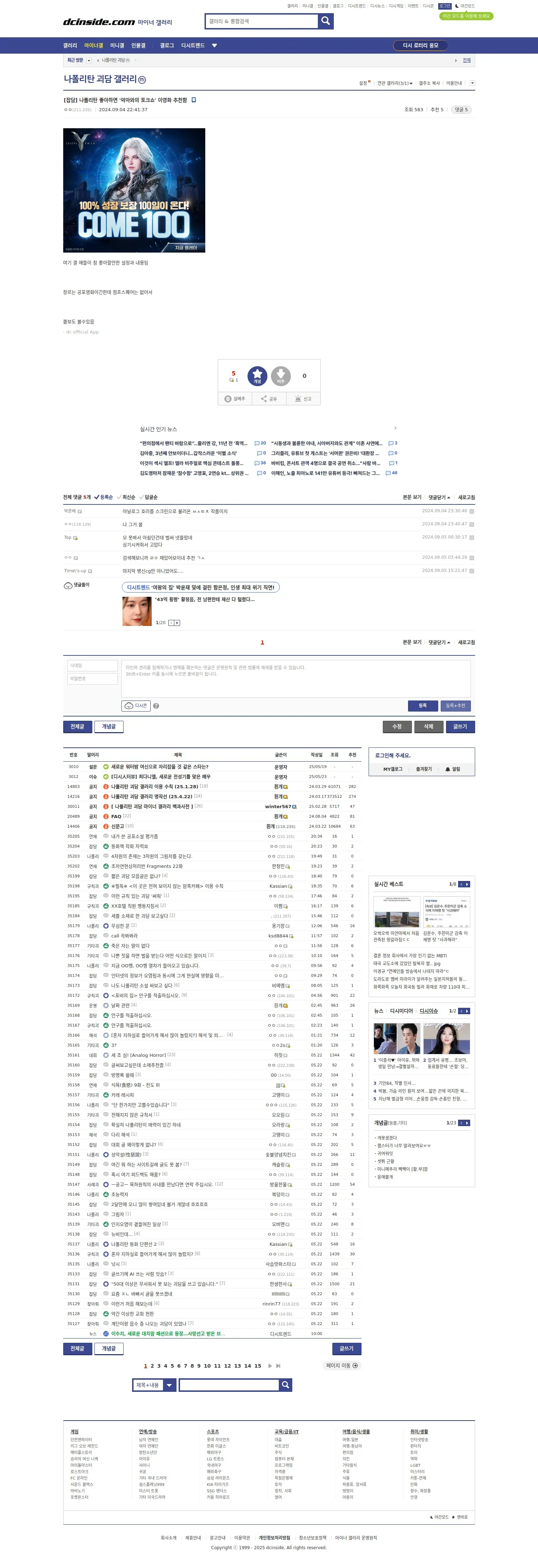
Task: Click next arrow in 개념글 sidebar box
Action: (467, 1123)
